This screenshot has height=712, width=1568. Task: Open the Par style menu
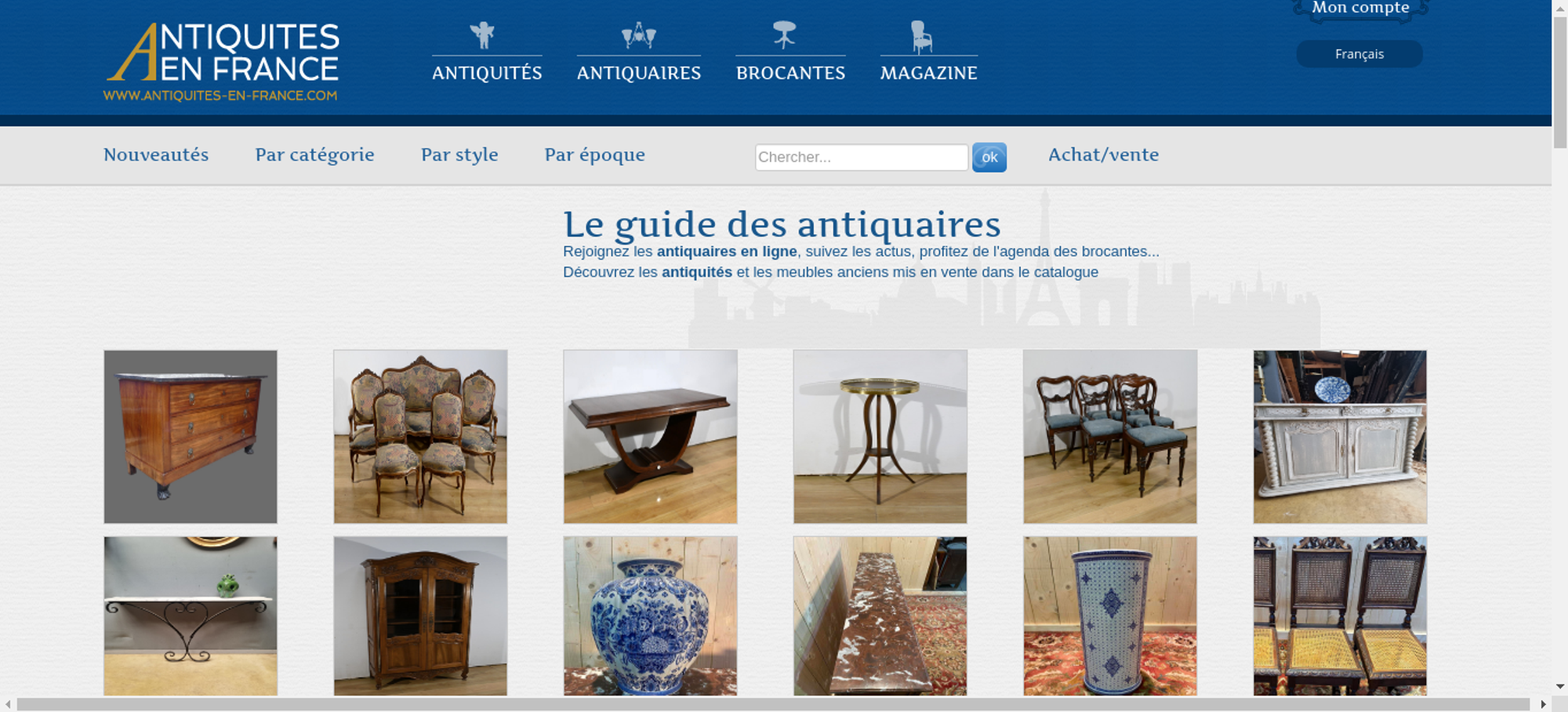pos(459,154)
